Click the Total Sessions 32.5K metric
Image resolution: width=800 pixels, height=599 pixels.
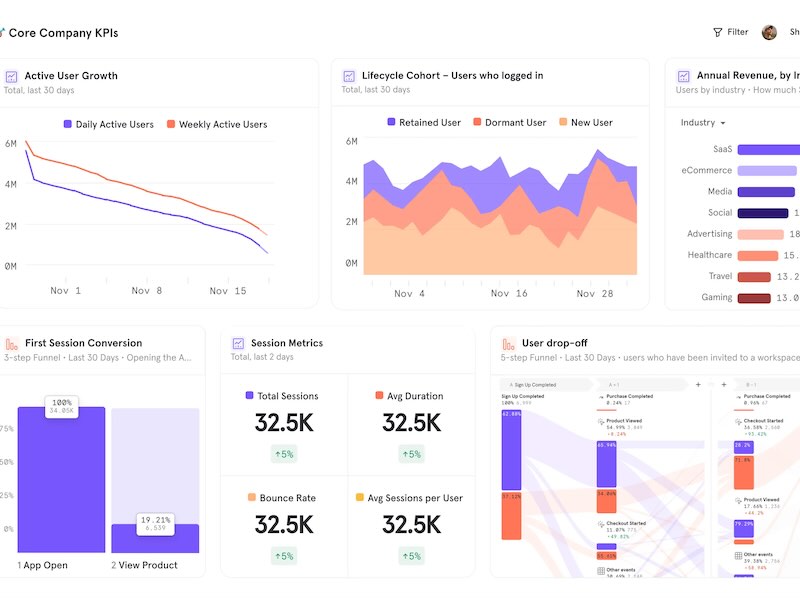click(284, 423)
